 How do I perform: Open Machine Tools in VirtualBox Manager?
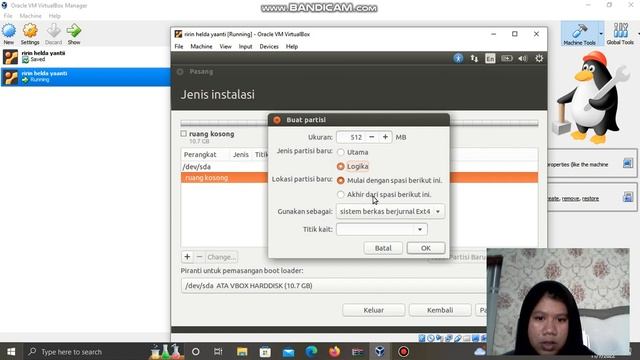(x=579, y=33)
